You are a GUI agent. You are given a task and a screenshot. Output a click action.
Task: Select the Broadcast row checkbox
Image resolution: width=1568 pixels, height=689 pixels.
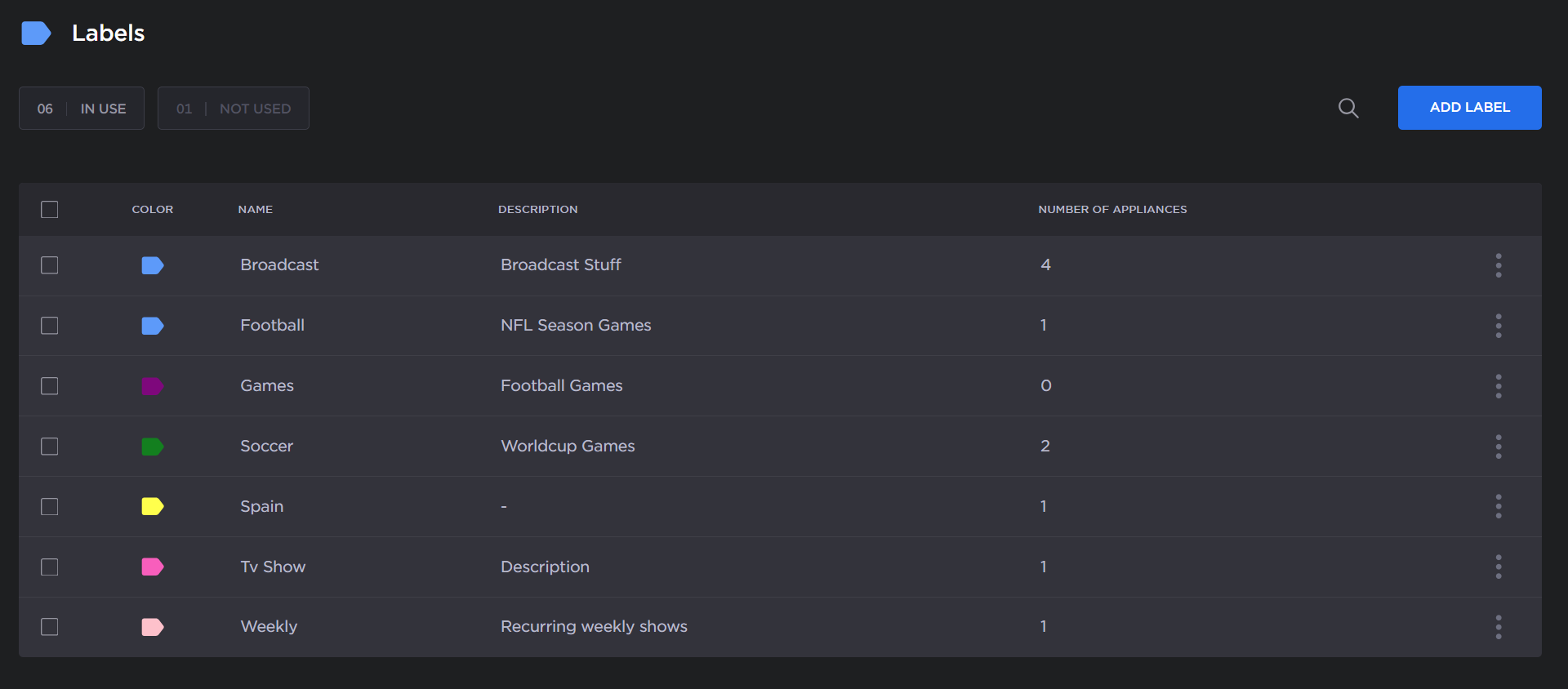(x=50, y=265)
